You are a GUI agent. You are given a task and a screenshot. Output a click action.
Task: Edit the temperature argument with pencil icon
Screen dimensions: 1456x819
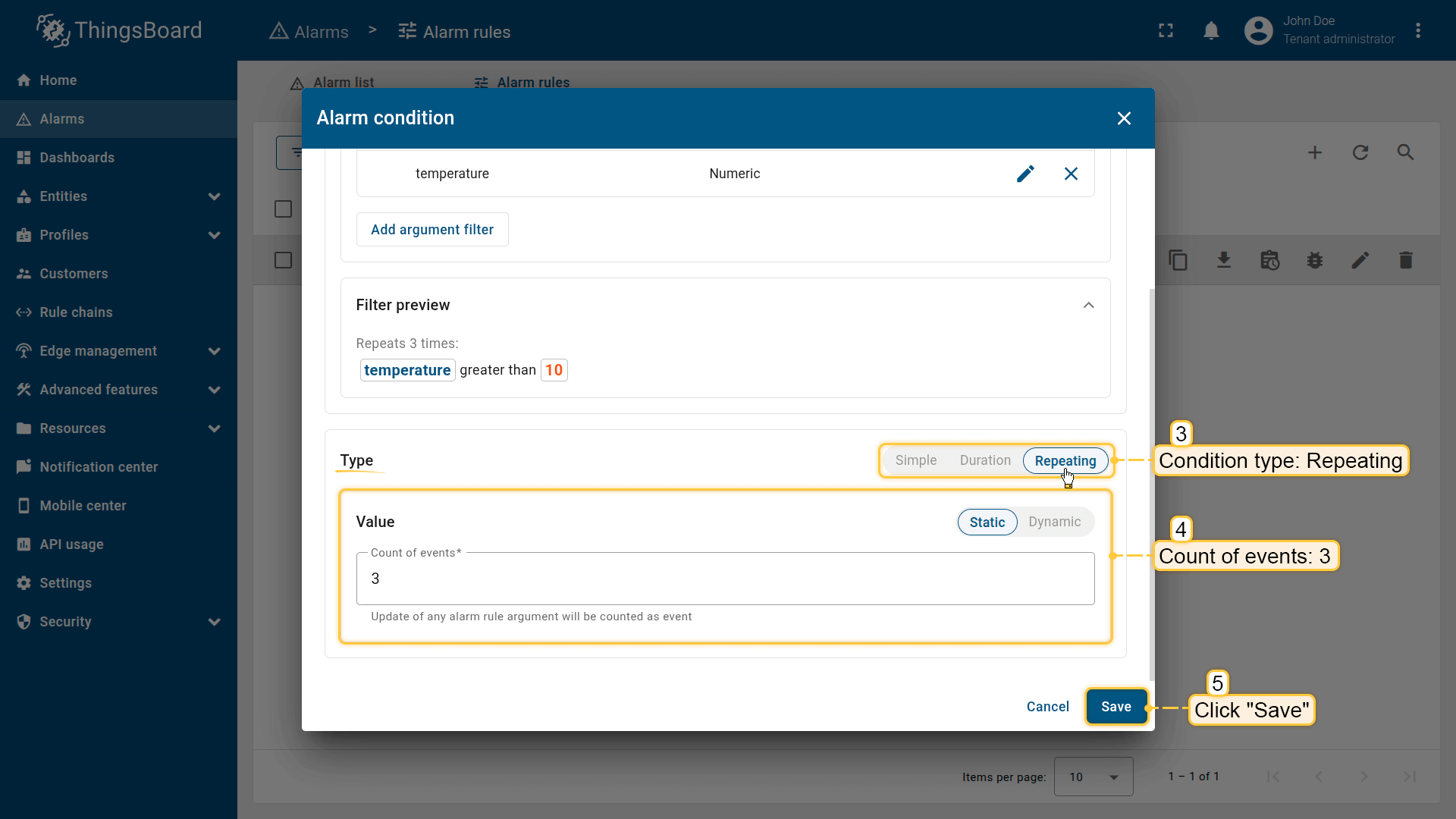(1025, 174)
